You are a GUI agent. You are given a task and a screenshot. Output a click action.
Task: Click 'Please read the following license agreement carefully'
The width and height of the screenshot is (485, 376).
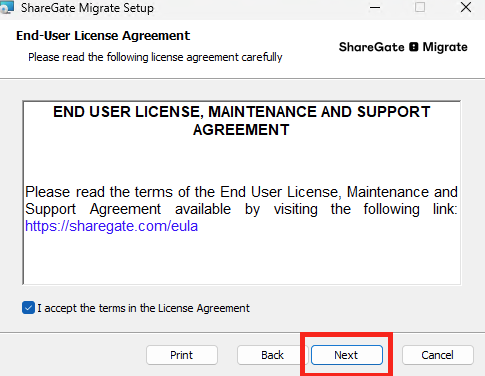point(155,57)
